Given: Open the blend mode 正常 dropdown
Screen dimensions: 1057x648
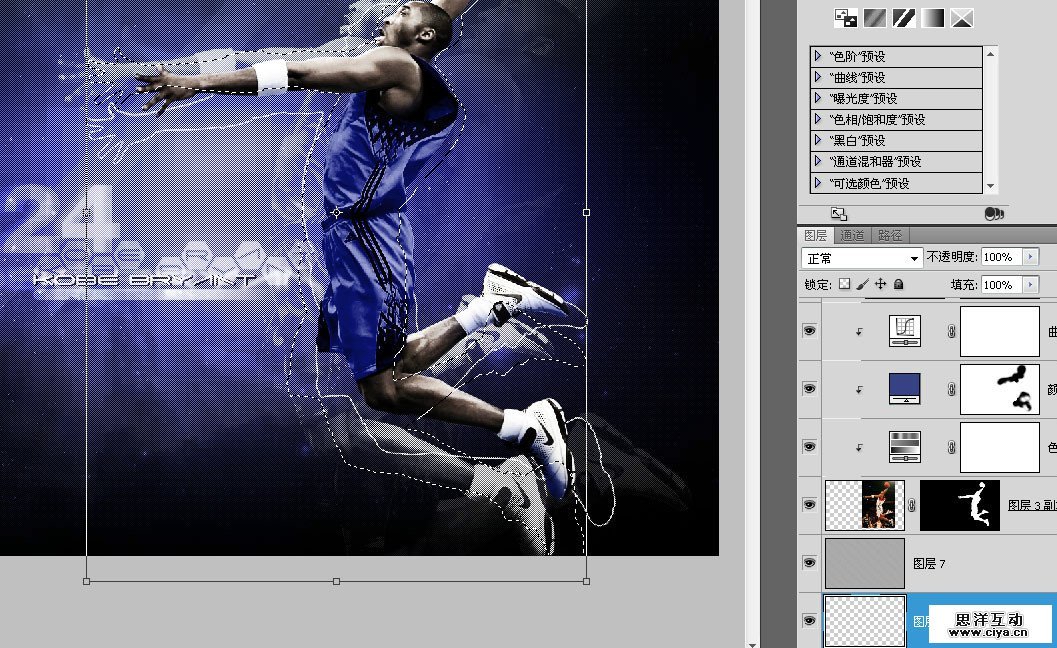Looking at the screenshot, I should point(862,258).
